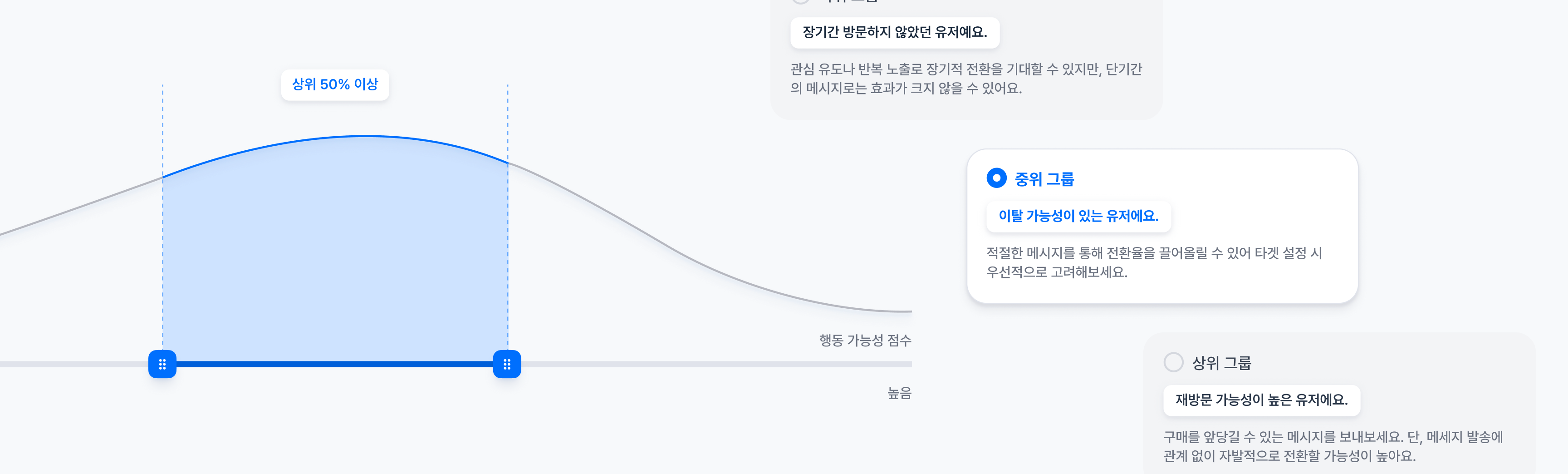Click the description text starting with '관심 유도나'

point(965,79)
